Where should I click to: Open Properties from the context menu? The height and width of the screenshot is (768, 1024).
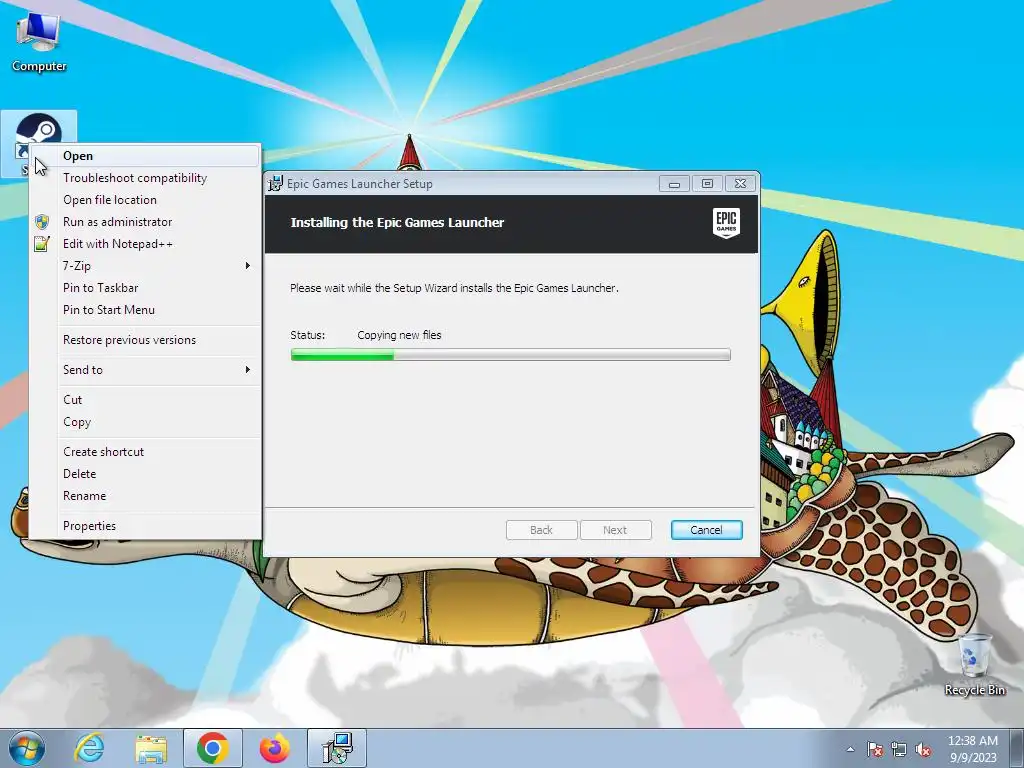pos(145,526)
